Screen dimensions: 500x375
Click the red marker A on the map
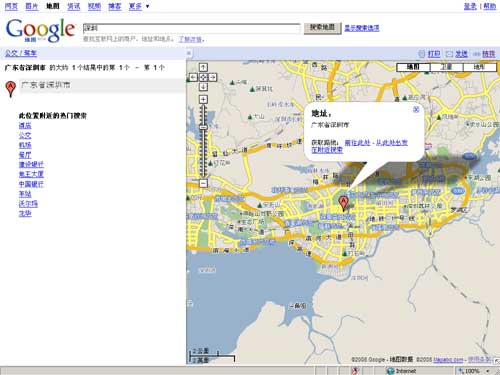pyautogui.click(x=343, y=203)
